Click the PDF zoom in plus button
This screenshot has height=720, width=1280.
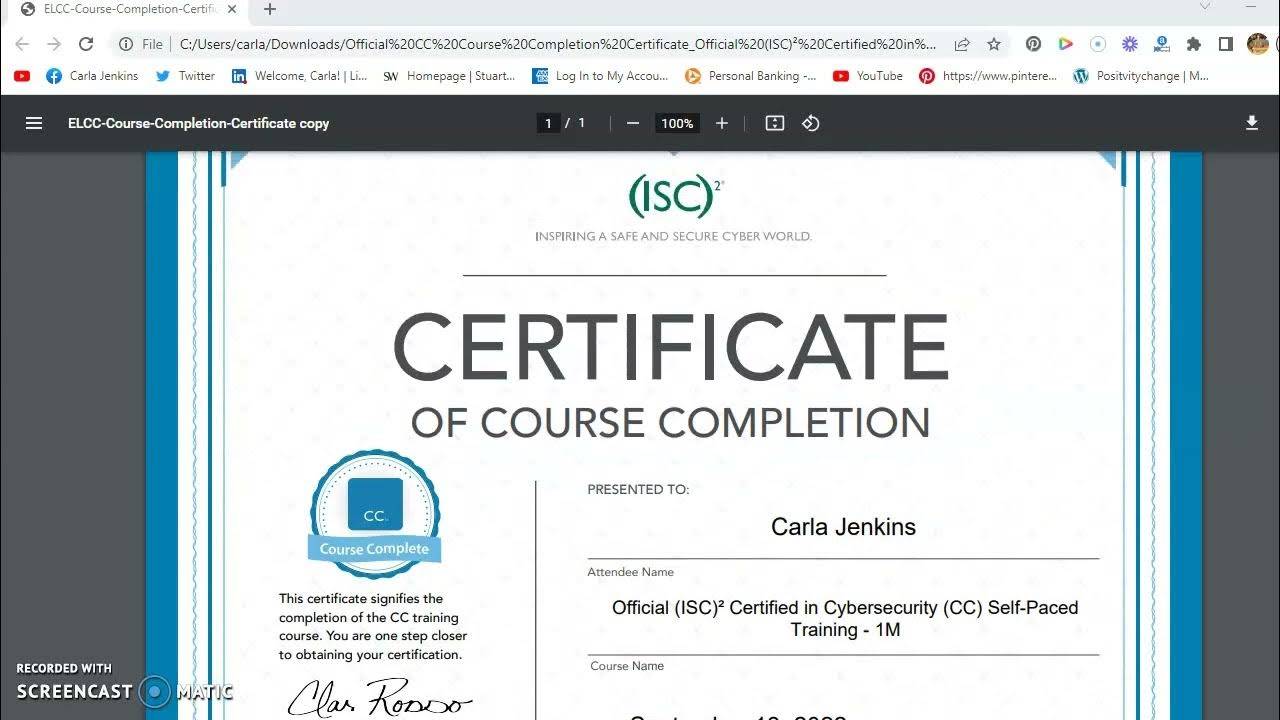(722, 123)
